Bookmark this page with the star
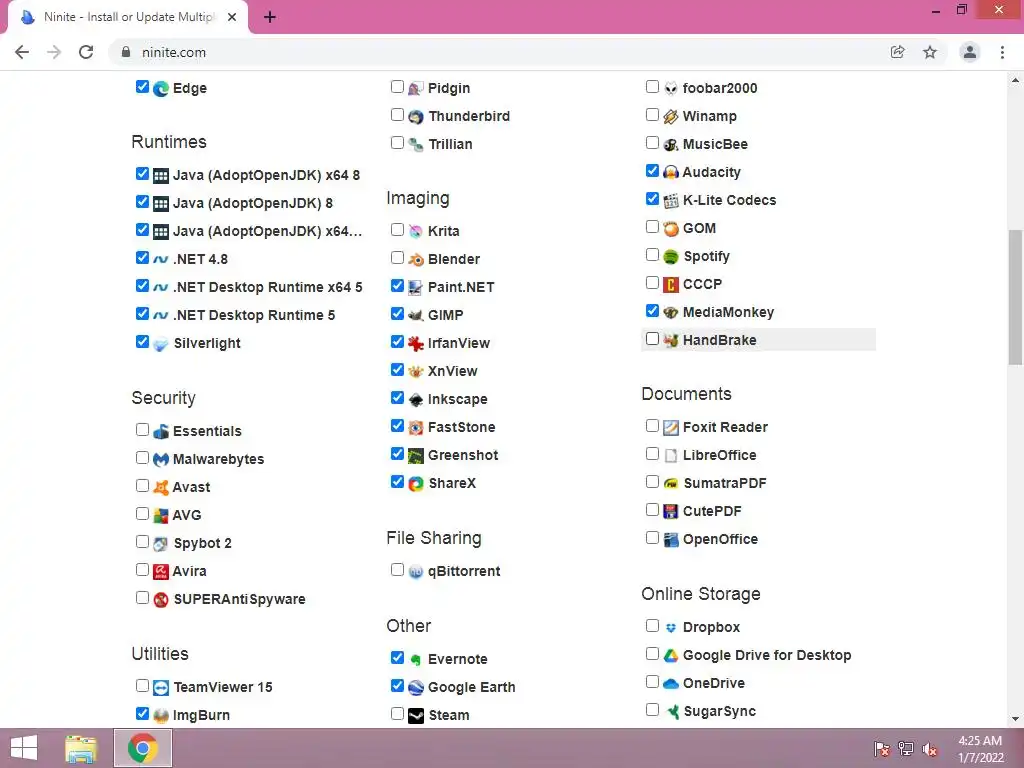This screenshot has width=1024, height=768. tap(930, 52)
